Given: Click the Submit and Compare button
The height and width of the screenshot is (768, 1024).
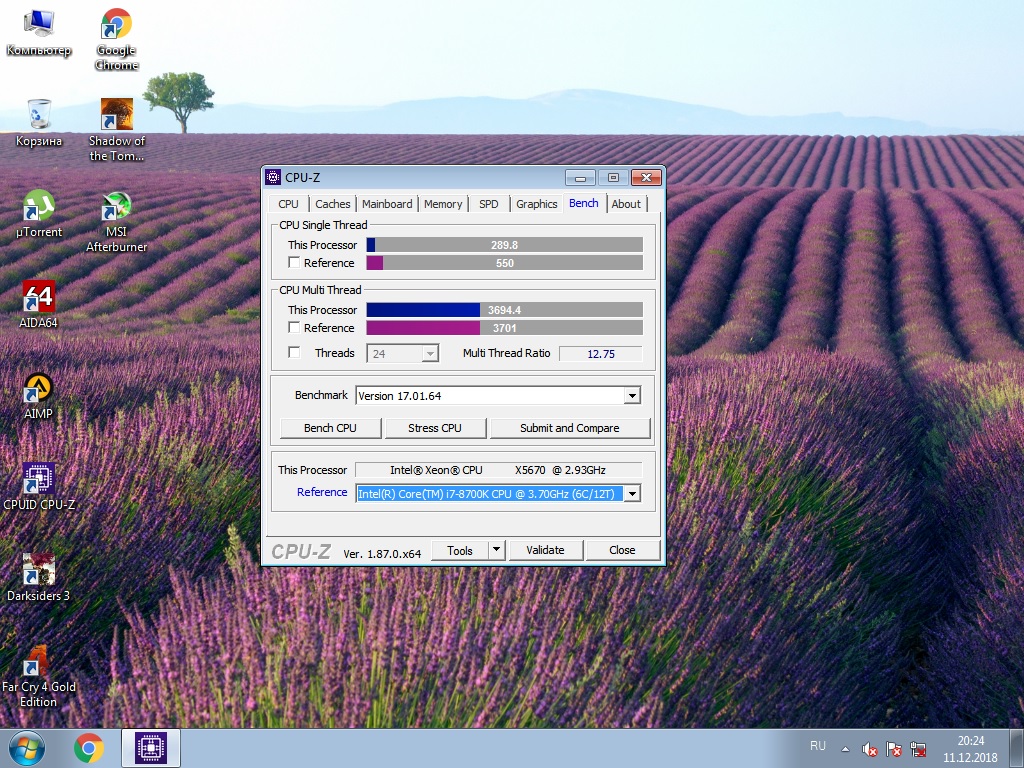Looking at the screenshot, I should click(x=569, y=428).
